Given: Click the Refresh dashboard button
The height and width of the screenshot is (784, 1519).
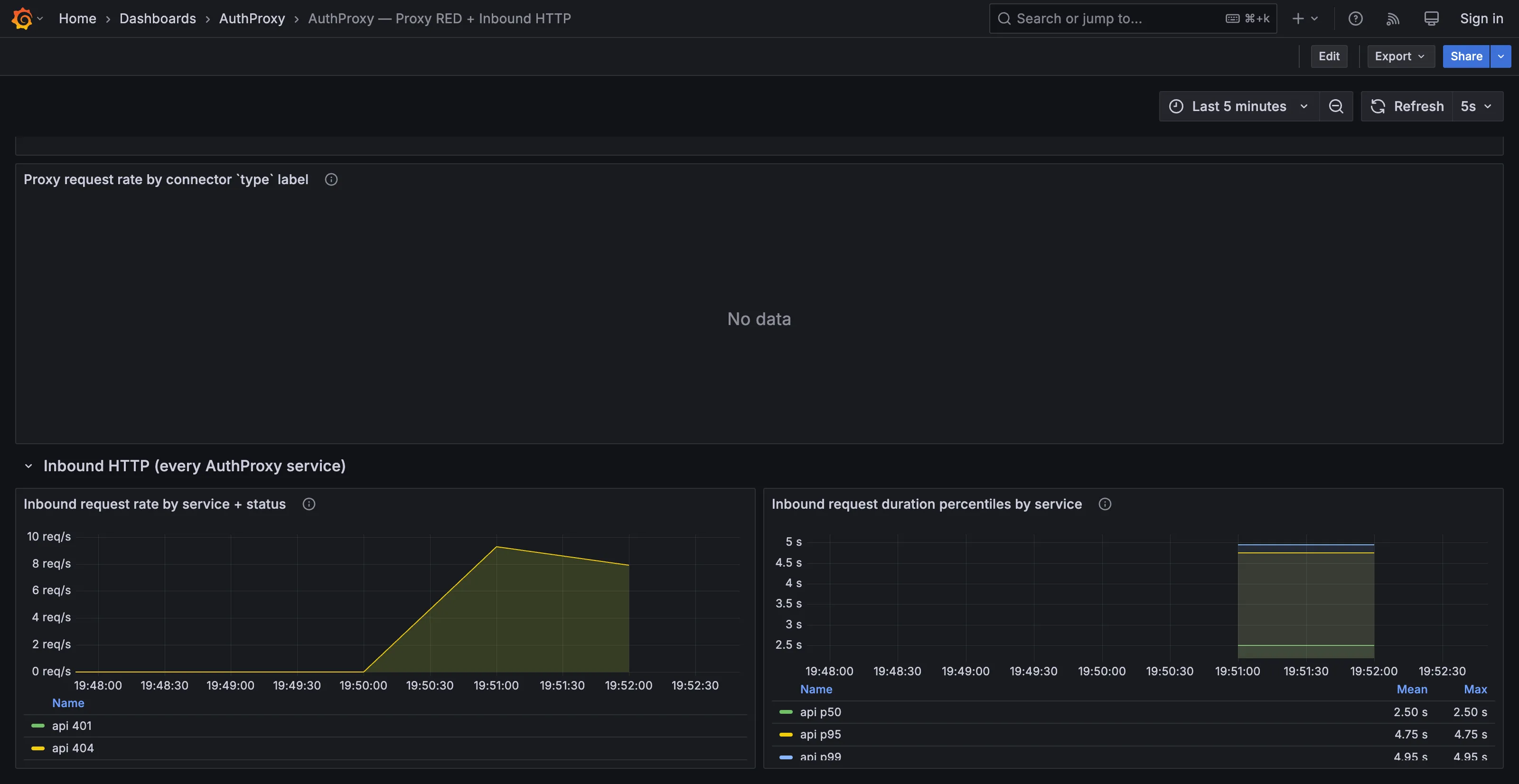Looking at the screenshot, I should 1407,106.
